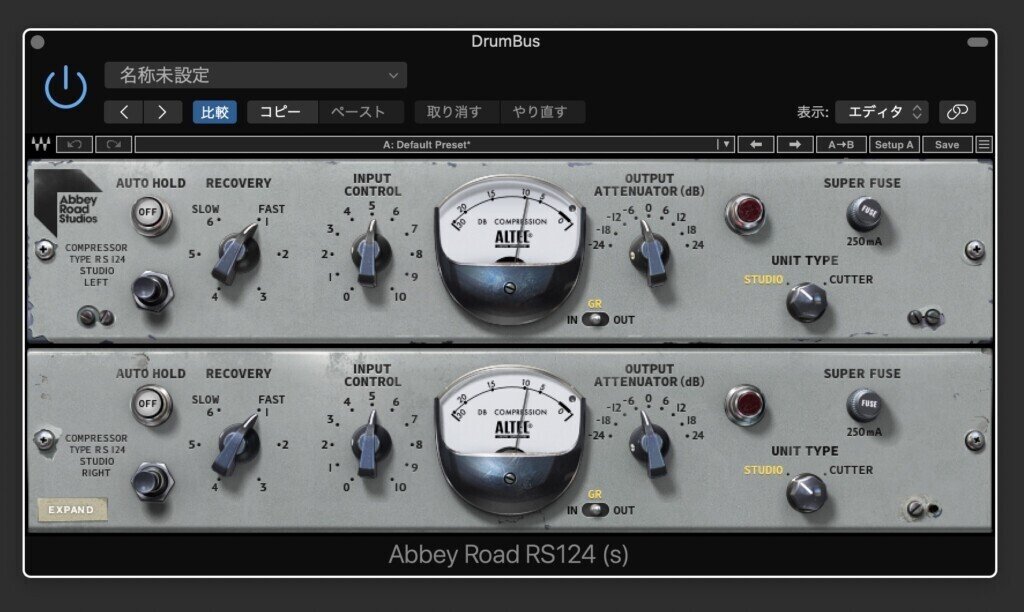1024x612 pixels.
Task: Click the Save preset button
Action: click(946, 144)
